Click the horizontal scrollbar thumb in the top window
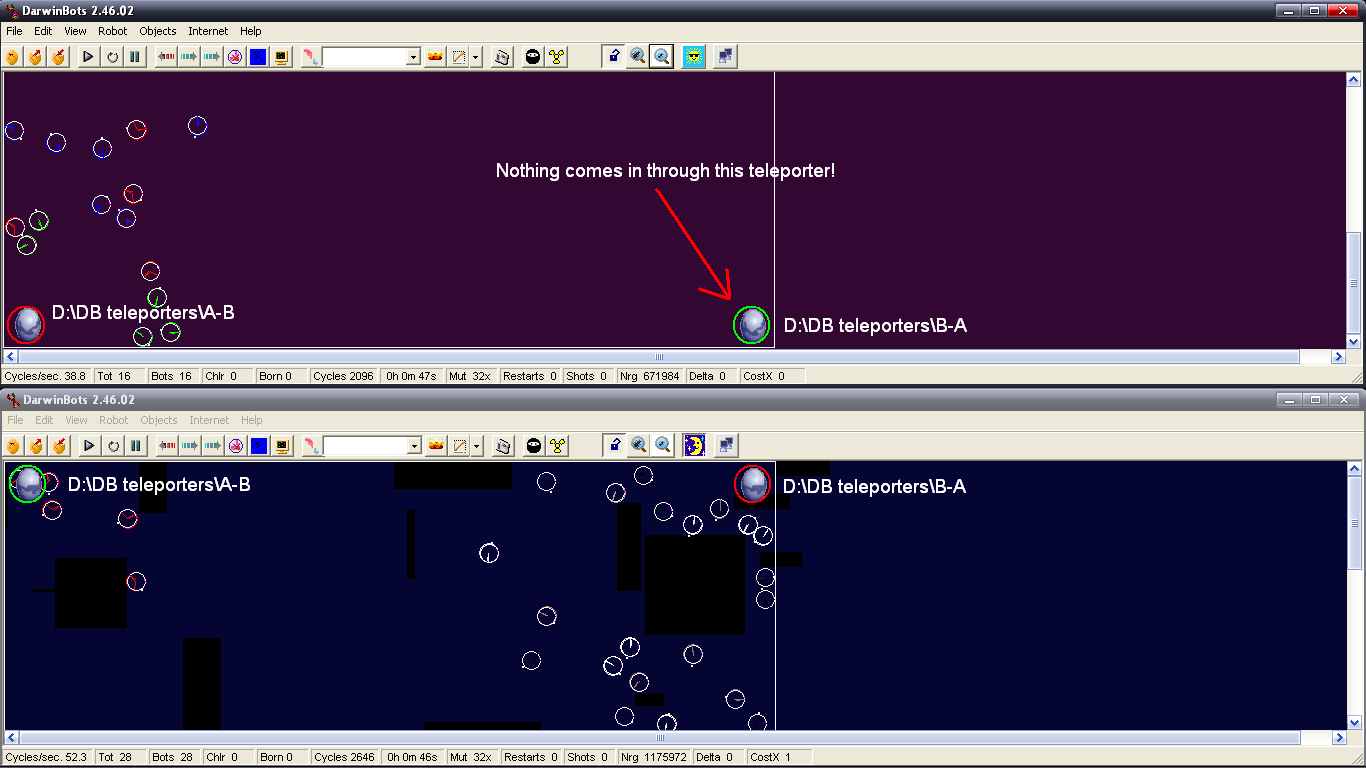 coord(658,357)
